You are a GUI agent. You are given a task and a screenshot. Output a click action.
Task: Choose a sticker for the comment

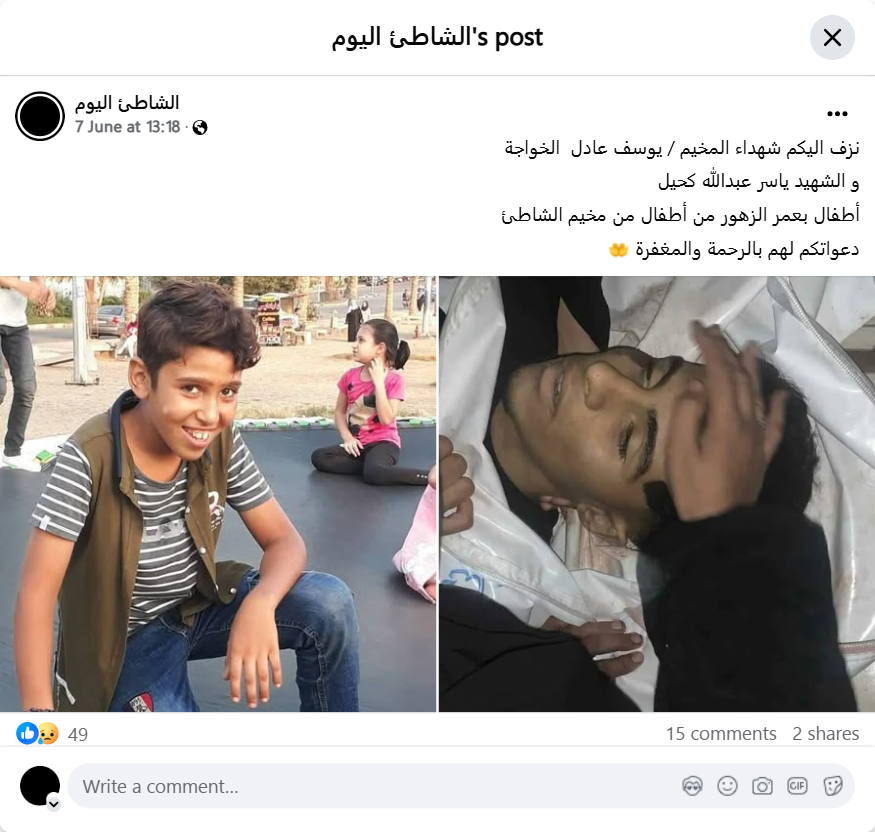pos(833,786)
